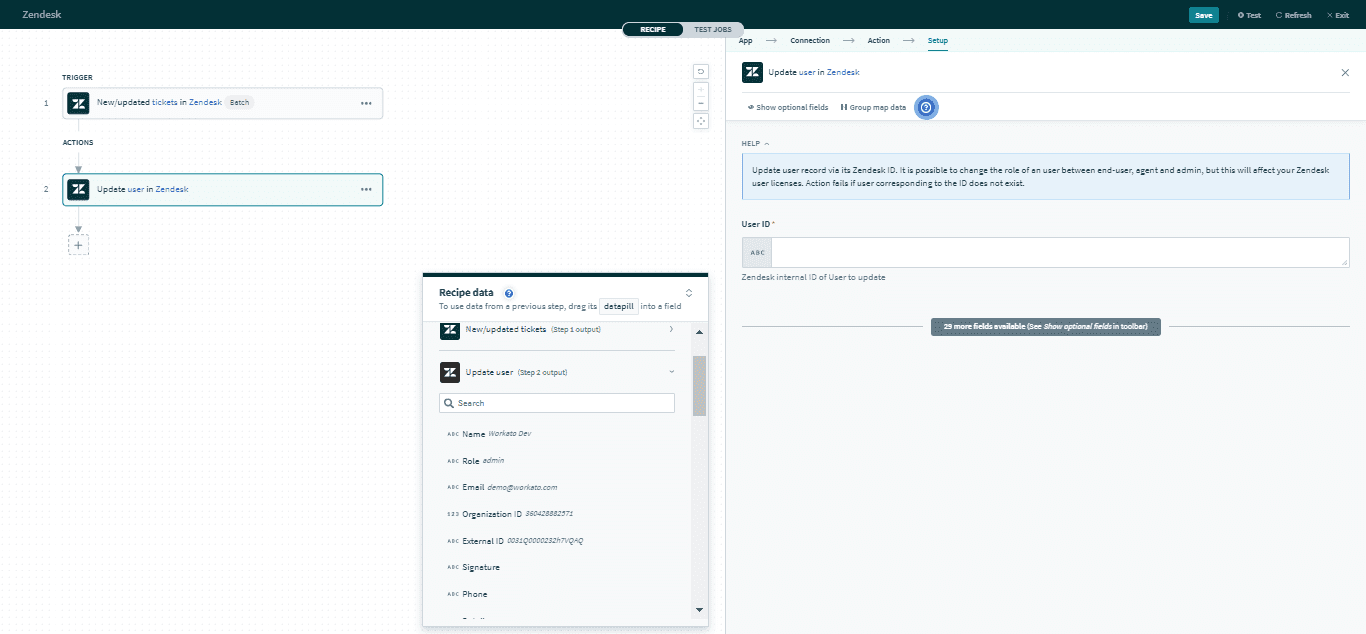
Task: Collapse the HELP section
Action: point(766,143)
